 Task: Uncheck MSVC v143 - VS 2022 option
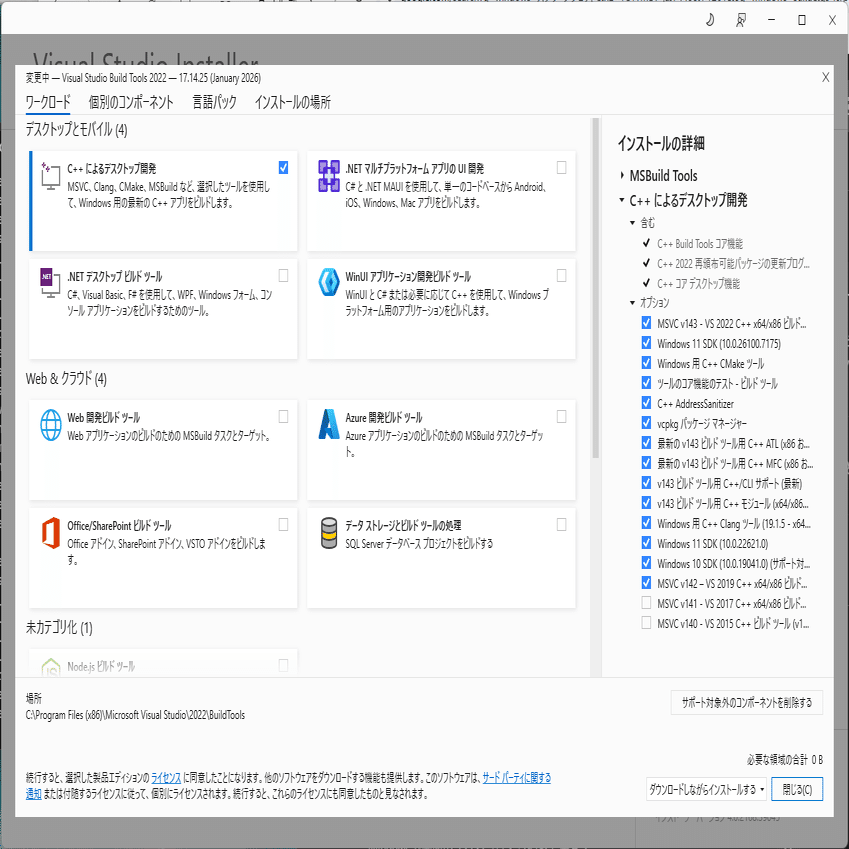[x=646, y=323]
